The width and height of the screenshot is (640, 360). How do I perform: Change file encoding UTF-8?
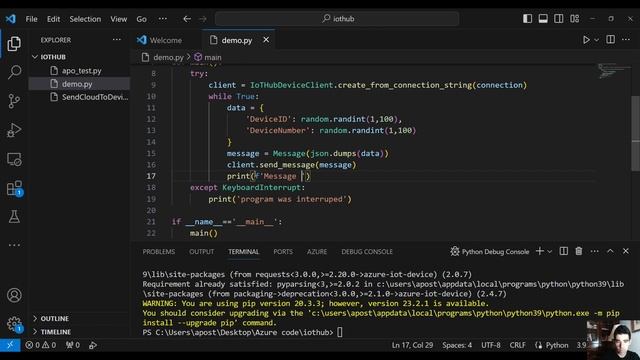pyautogui.click(x=491, y=345)
